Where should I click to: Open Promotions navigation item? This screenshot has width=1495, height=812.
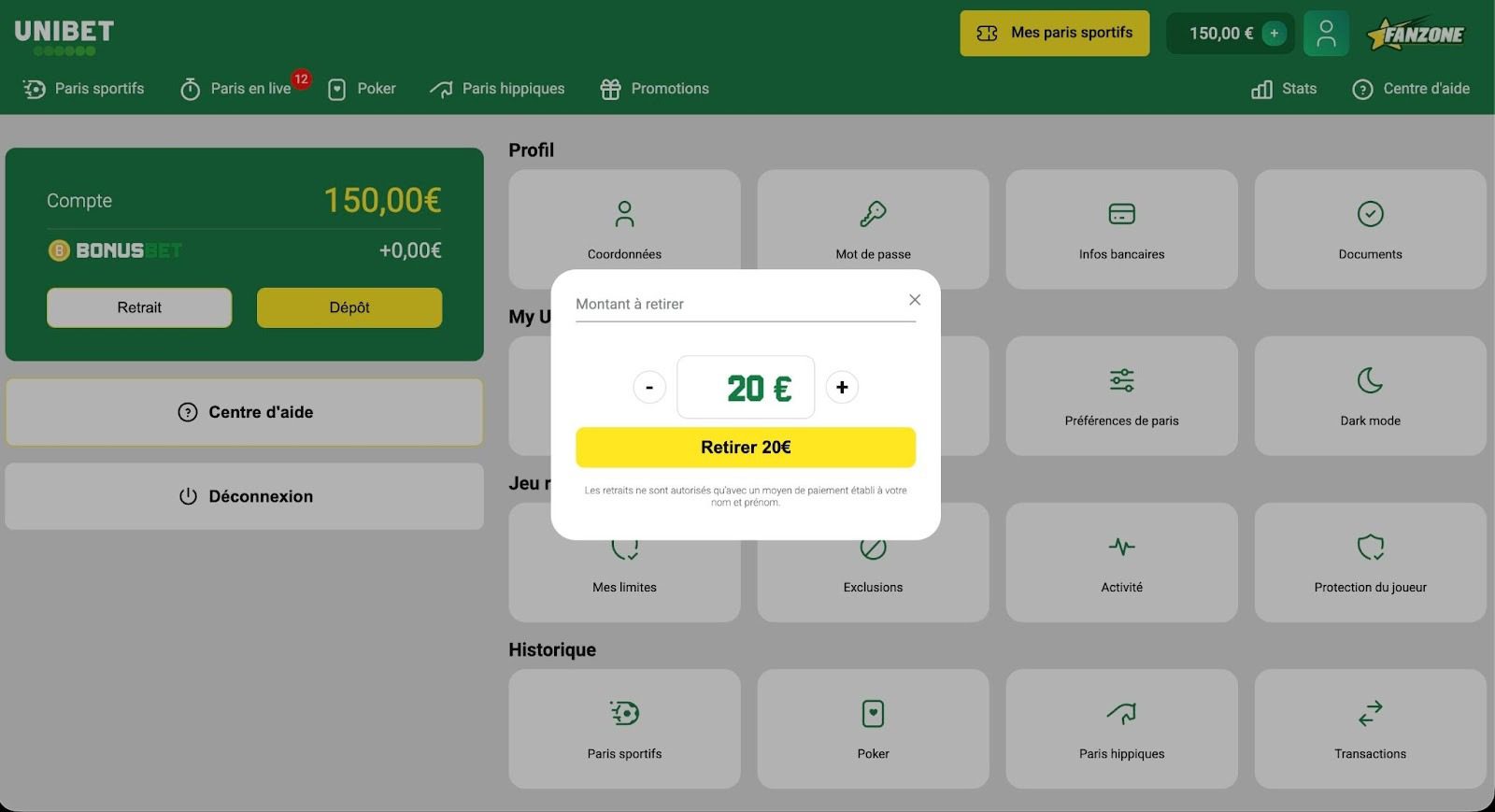[x=654, y=89]
